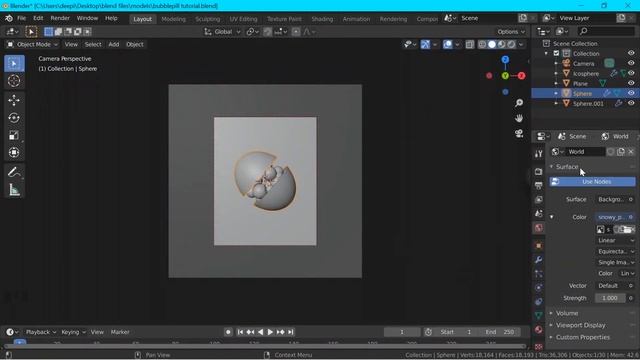Click the End frame 250 field
The height and width of the screenshot is (360, 640).
click(501, 332)
